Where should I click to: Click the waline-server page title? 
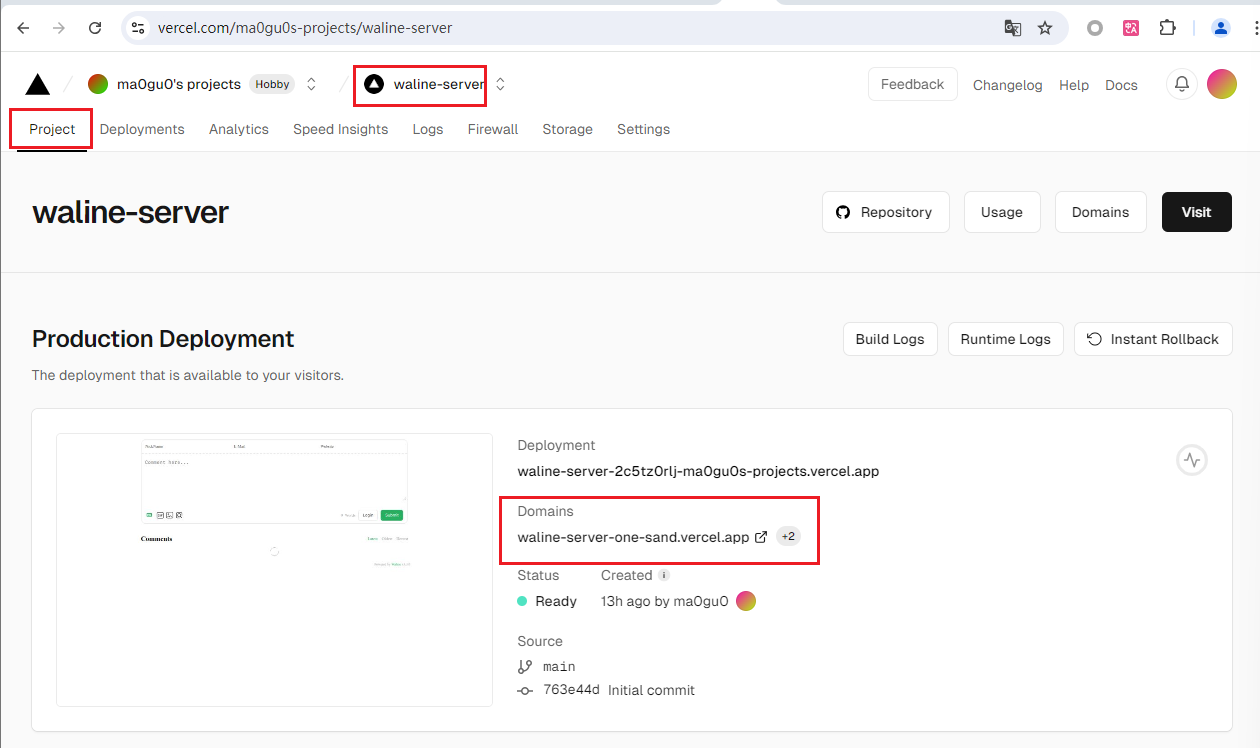tap(131, 212)
